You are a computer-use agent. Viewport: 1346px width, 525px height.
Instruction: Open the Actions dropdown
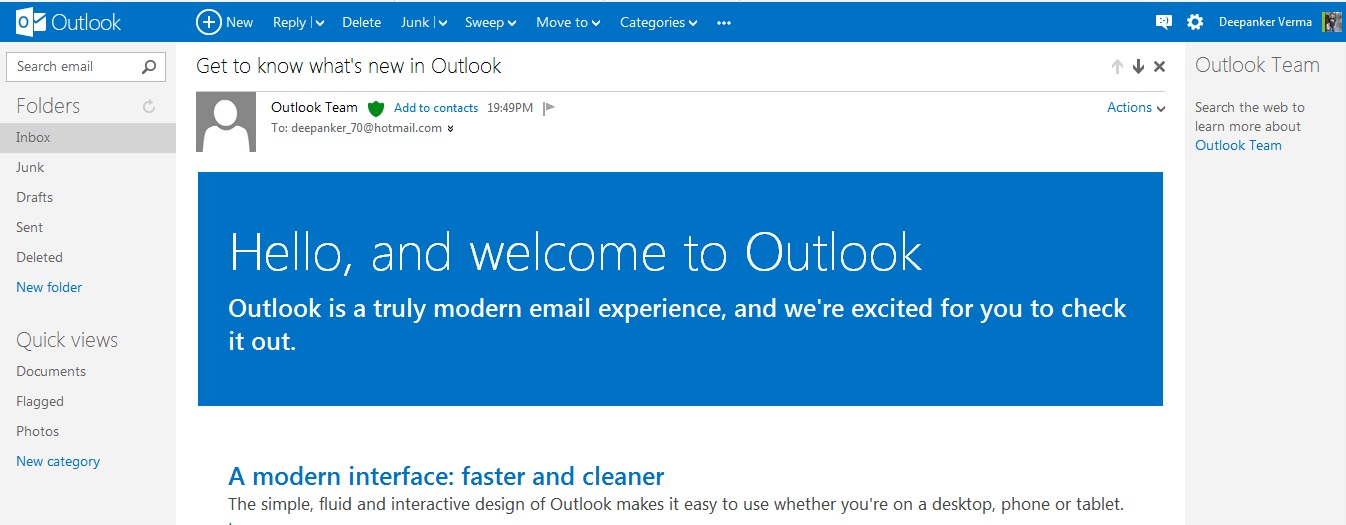tap(1136, 107)
